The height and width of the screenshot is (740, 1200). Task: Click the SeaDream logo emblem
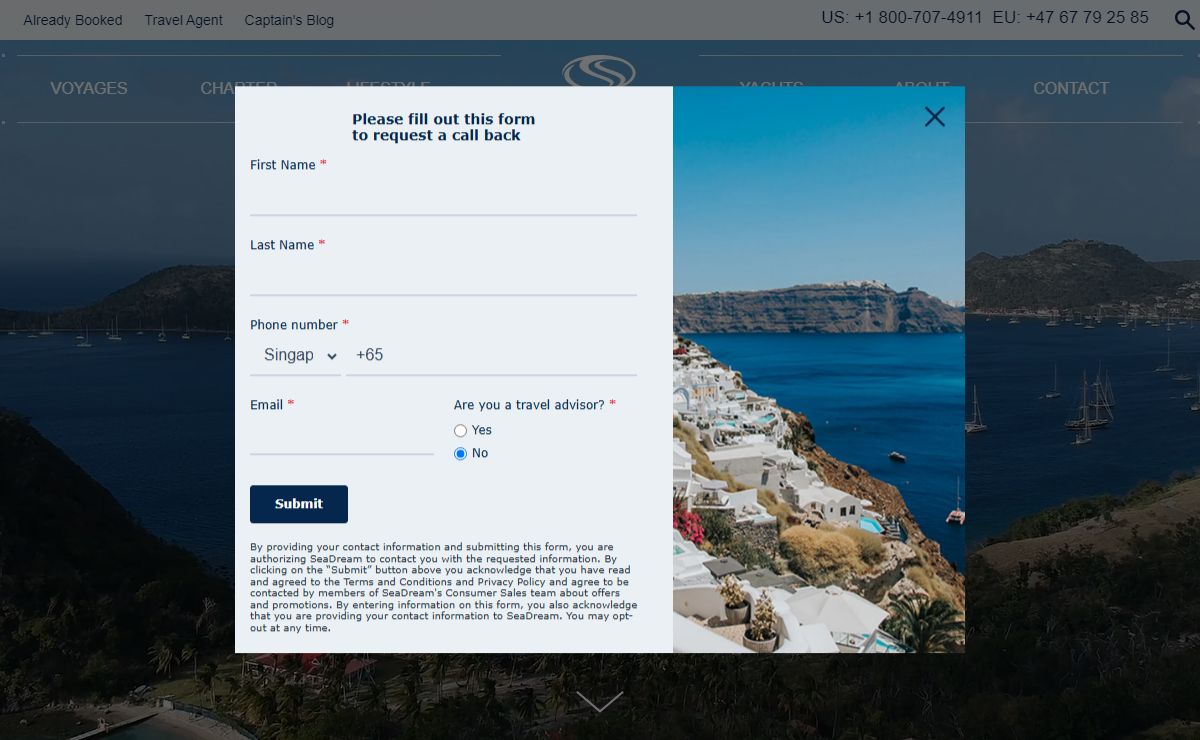[x=599, y=71]
